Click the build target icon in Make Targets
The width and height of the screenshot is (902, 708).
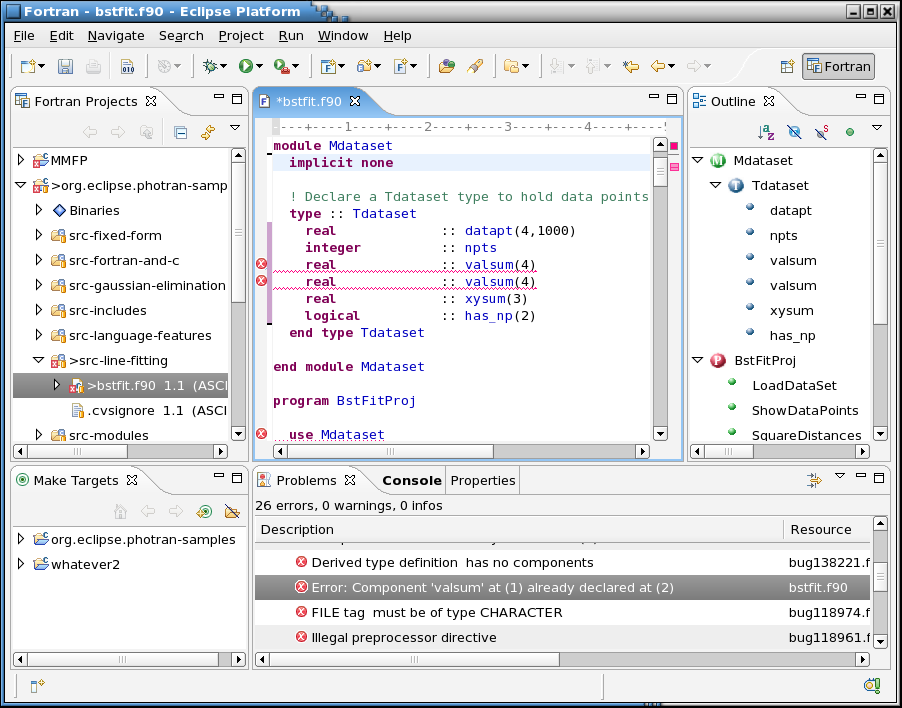tap(204, 511)
